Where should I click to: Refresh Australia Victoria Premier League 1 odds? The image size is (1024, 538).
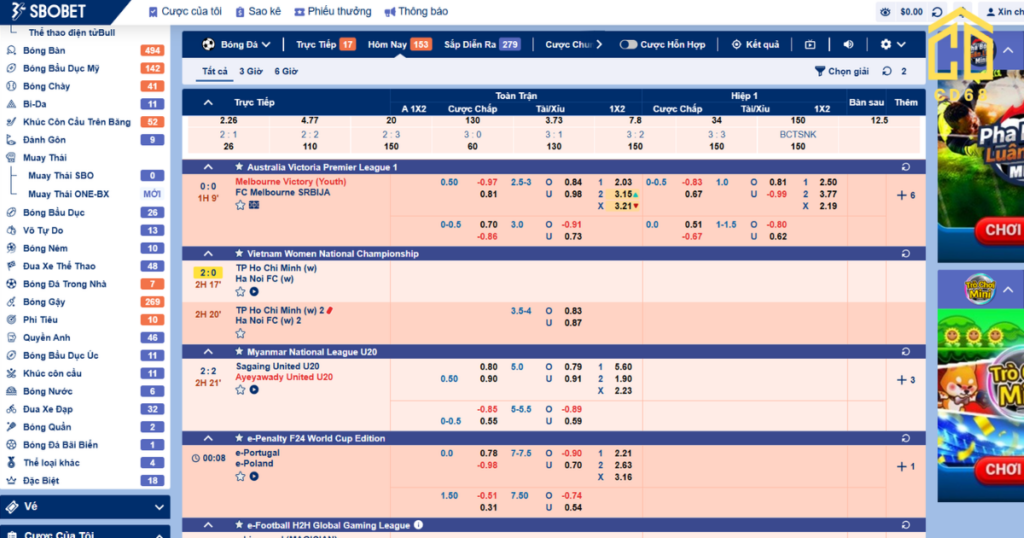906,167
